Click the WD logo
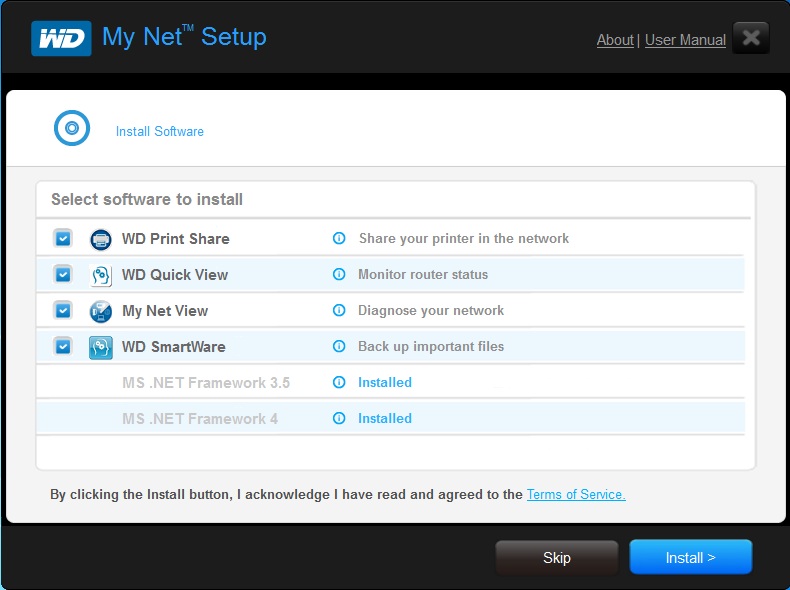Image resolution: width=790 pixels, height=590 pixels. tap(61, 38)
